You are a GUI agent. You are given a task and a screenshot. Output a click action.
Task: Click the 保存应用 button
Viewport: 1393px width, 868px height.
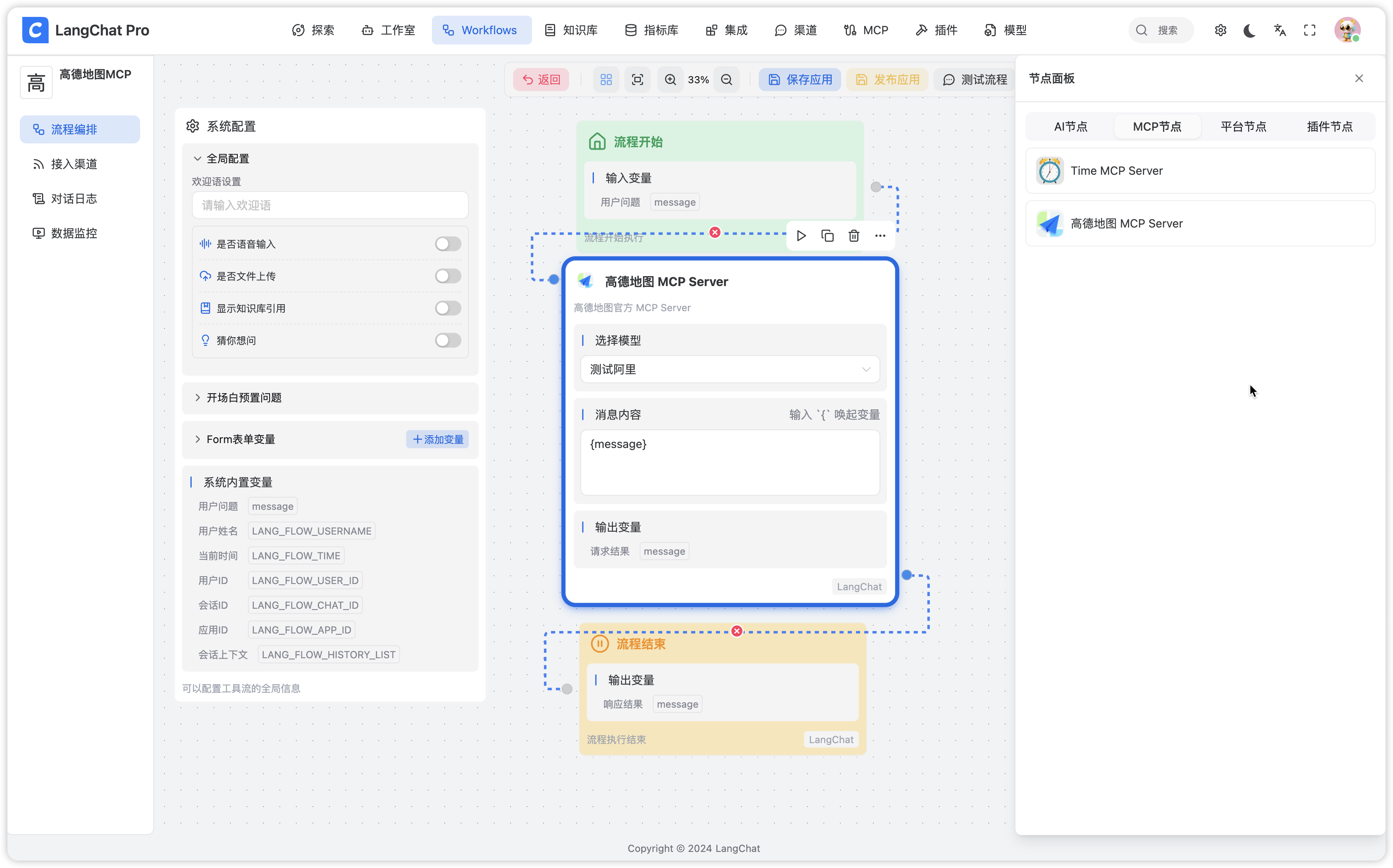[800, 80]
